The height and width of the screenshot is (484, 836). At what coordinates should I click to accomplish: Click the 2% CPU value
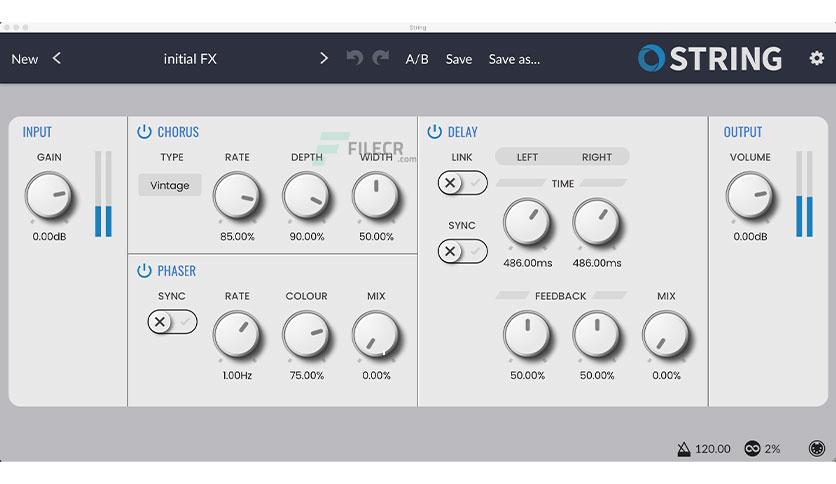[773, 449]
